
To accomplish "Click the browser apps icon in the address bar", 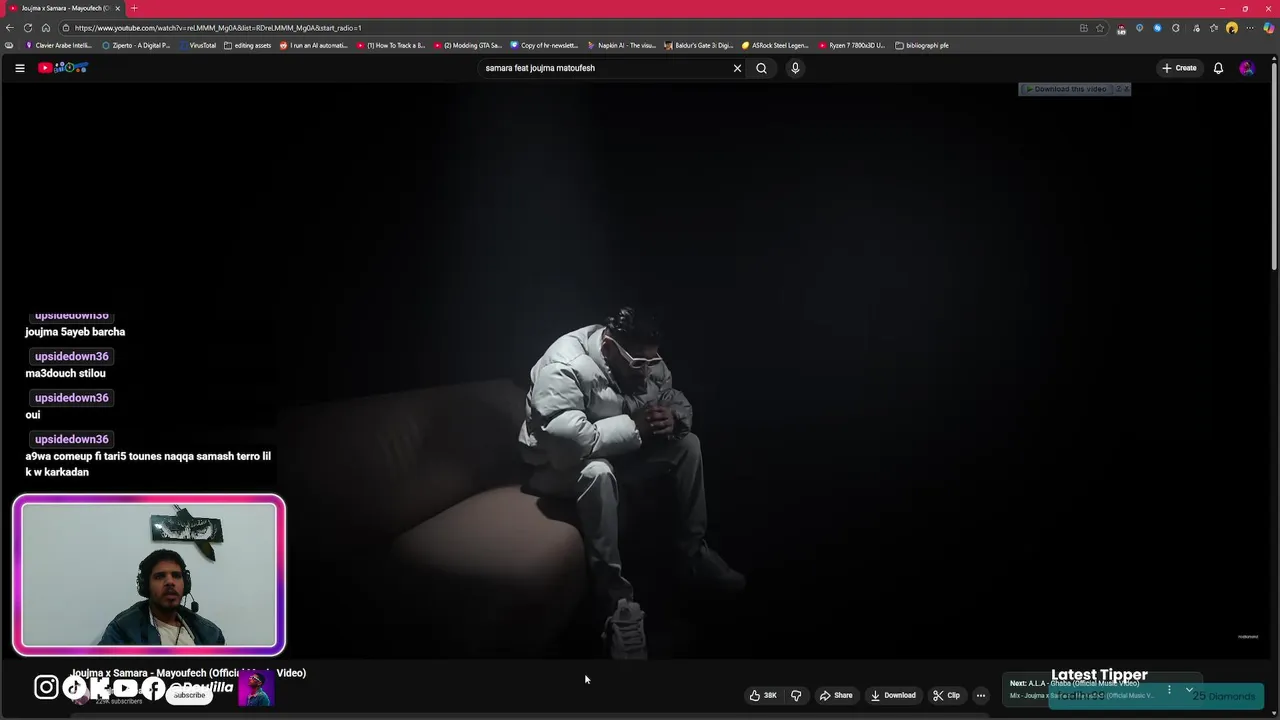I will [1084, 28].
